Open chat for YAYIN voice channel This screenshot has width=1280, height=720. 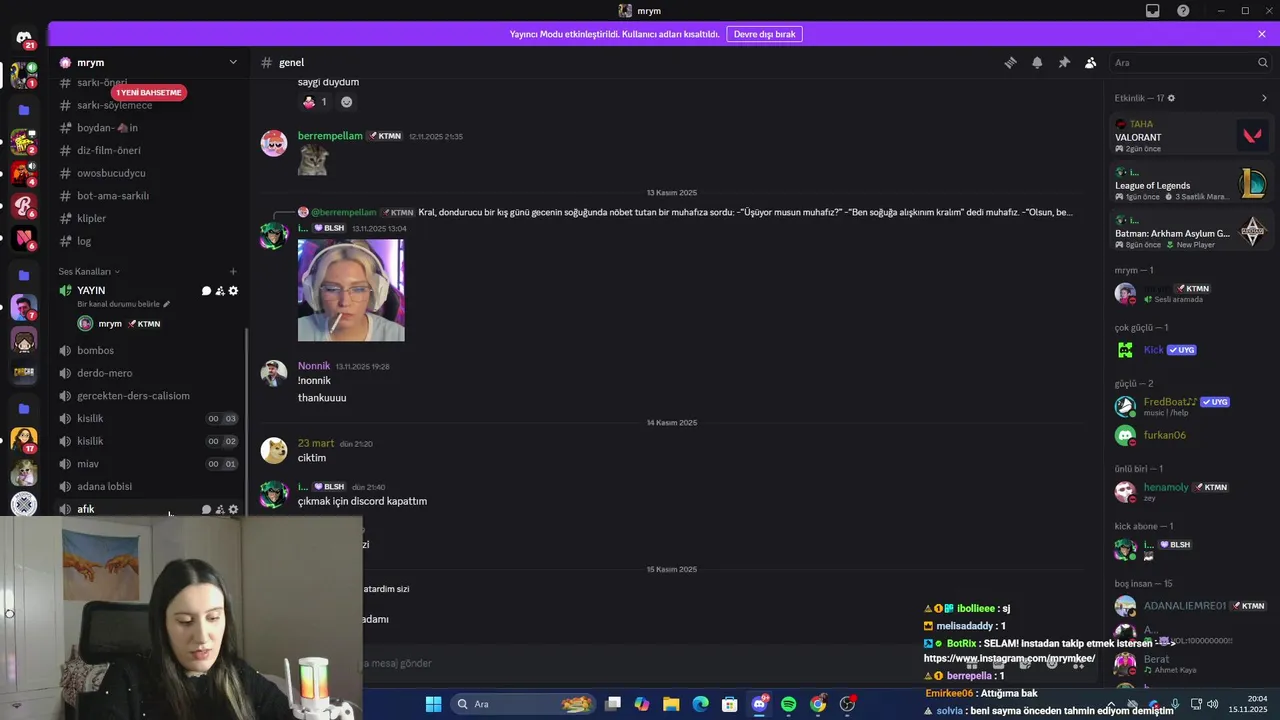(x=206, y=291)
